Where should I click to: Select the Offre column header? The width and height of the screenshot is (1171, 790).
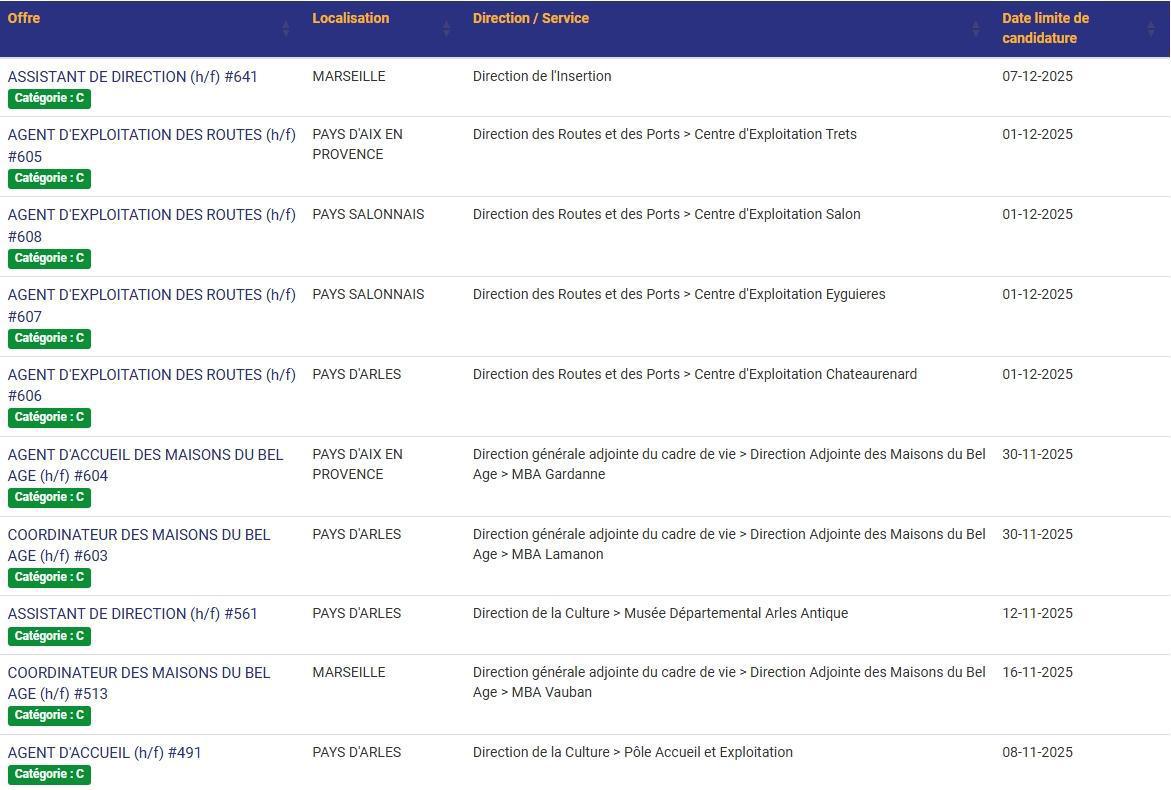(x=23, y=18)
